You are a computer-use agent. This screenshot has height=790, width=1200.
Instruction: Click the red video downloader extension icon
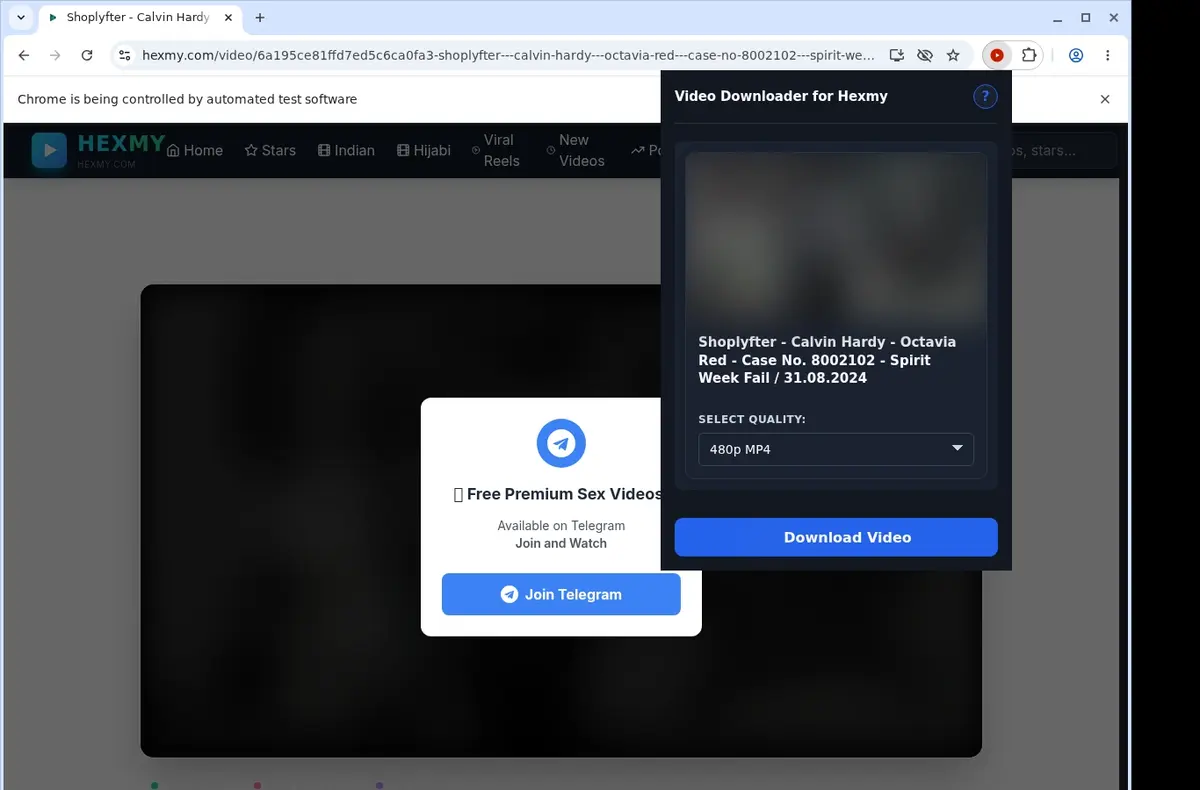(997, 56)
